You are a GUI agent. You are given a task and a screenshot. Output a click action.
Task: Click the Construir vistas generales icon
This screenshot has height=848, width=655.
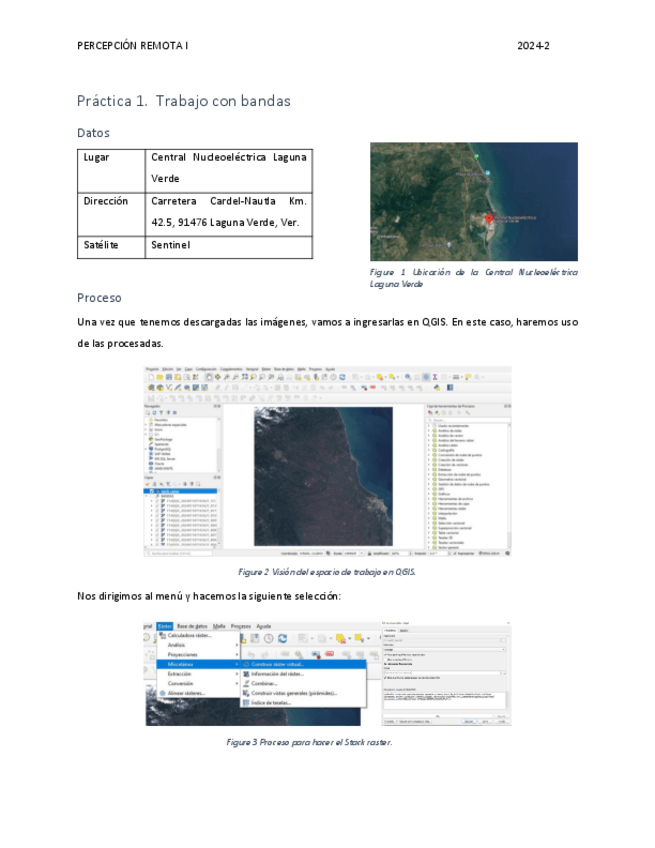246,693
